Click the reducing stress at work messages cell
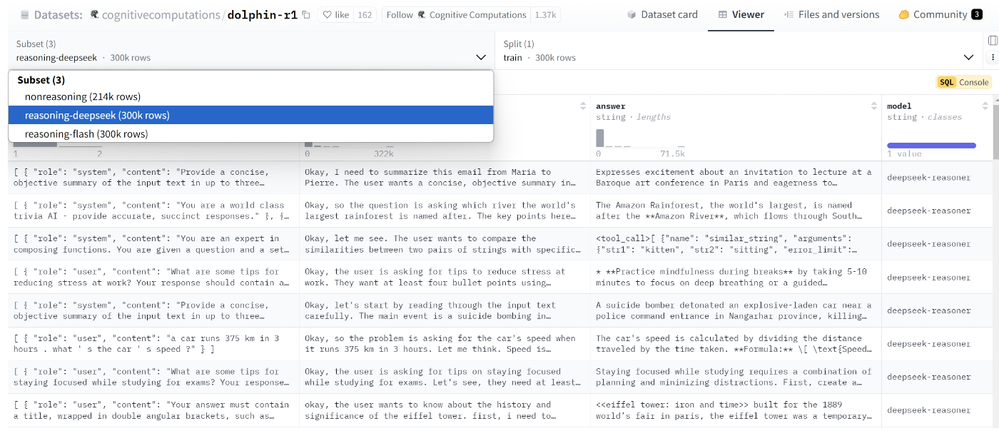Screen dimensions: 999x446 click(154, 277)
